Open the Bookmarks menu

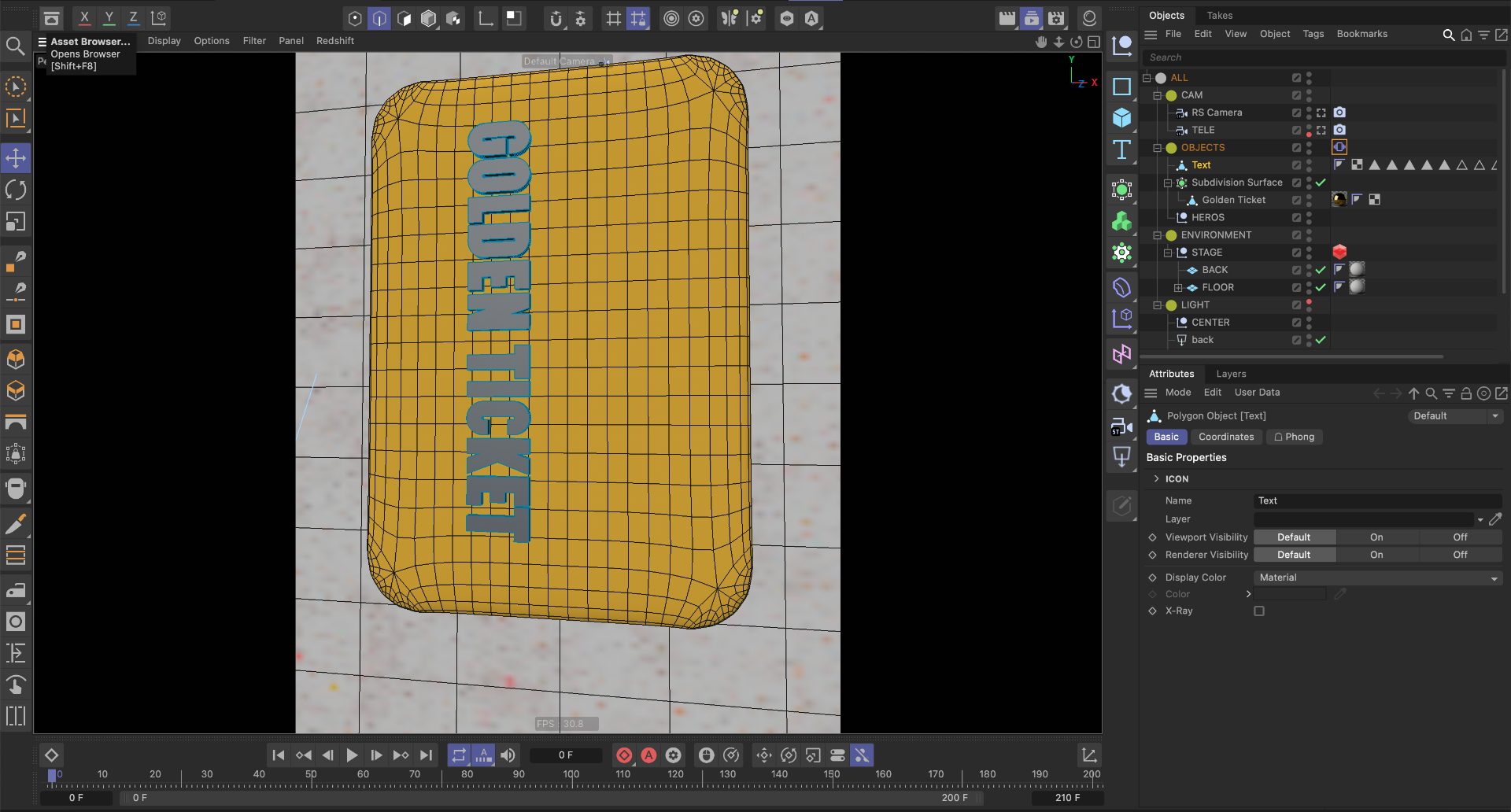(x=1361, y=34)
